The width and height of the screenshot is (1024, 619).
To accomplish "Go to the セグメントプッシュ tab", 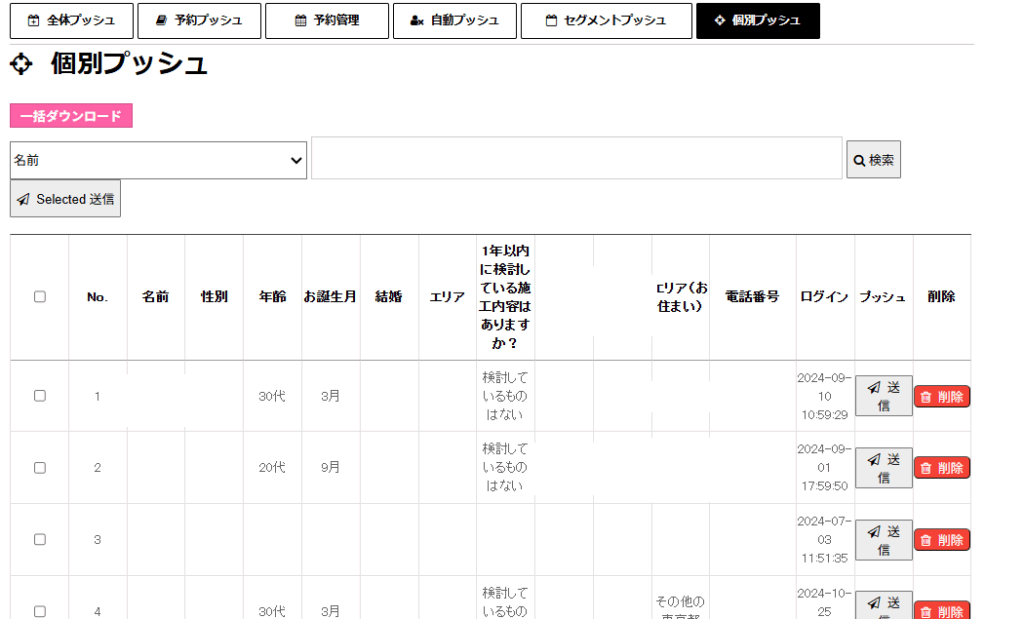I will (x=606, y=21).
